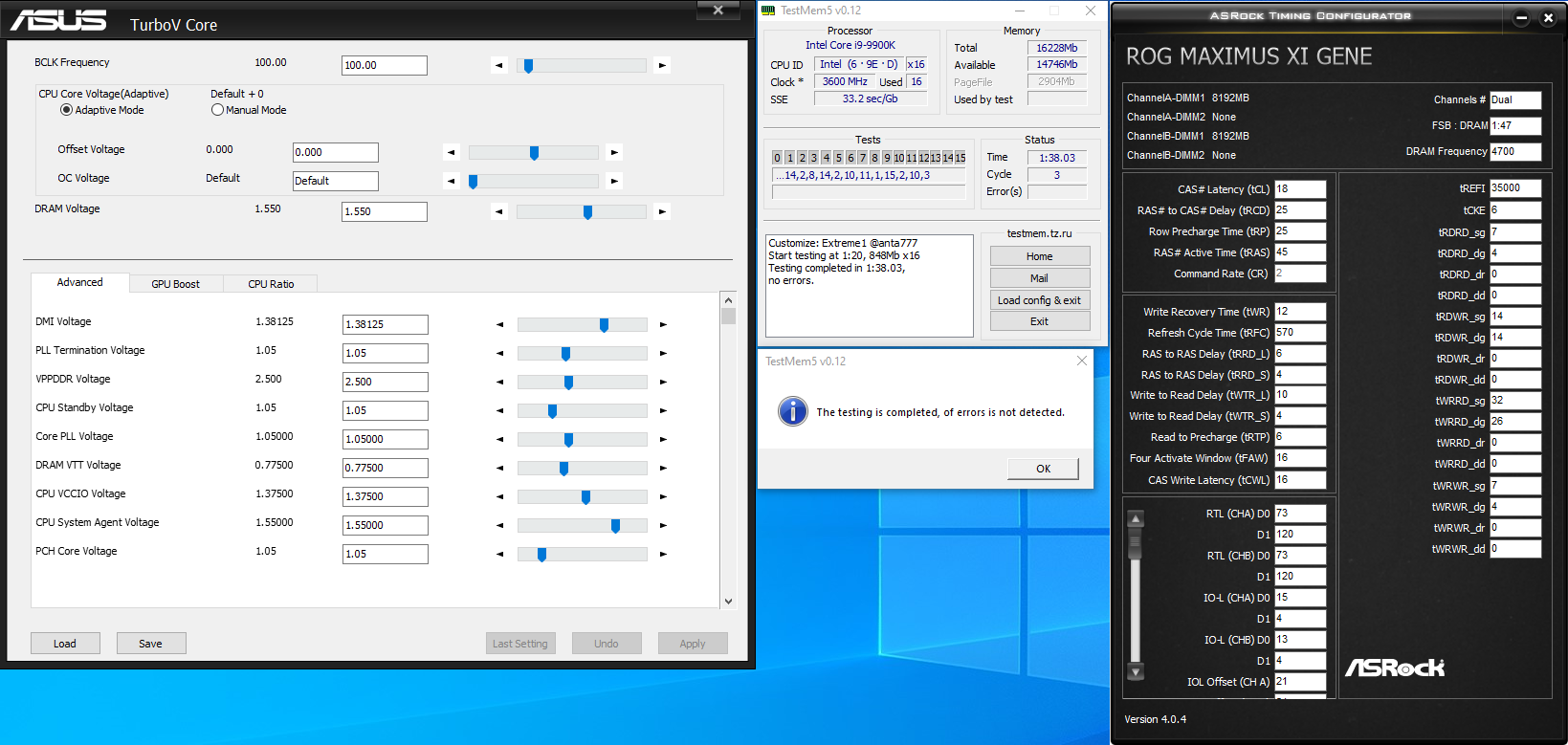Screen dimensions: 1568x745
Task: Decrease BCLK Frequency with left arrow
Action: click(x=498, y=65)
